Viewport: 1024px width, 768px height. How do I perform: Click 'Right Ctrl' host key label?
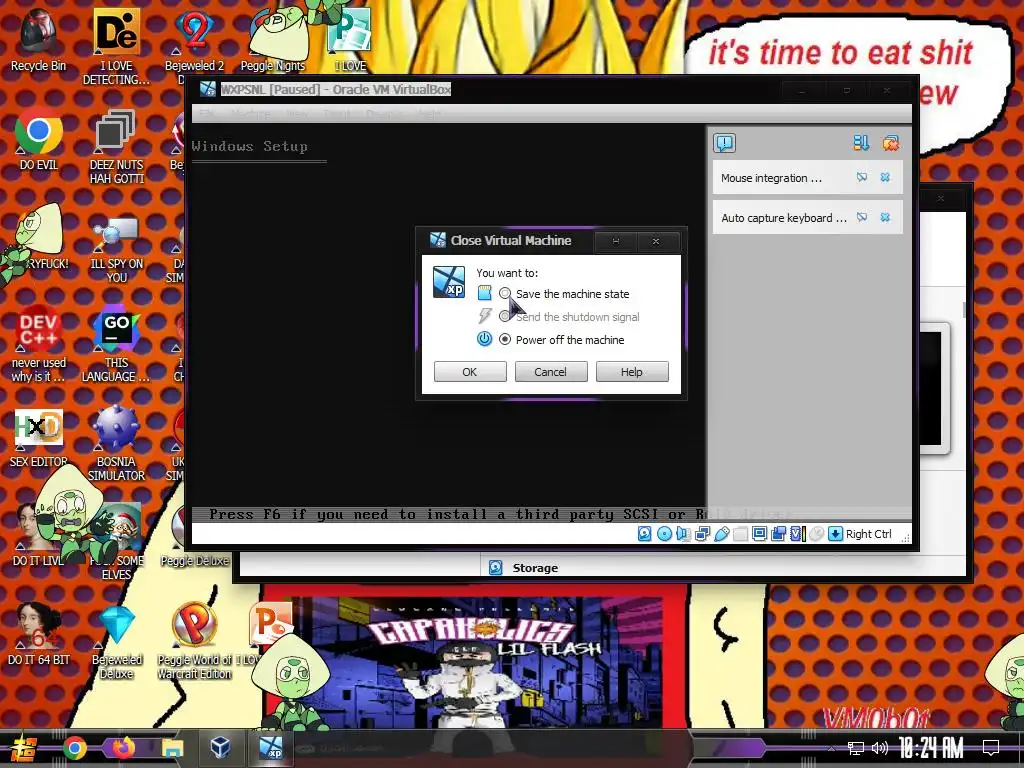[x=869, y=534]
